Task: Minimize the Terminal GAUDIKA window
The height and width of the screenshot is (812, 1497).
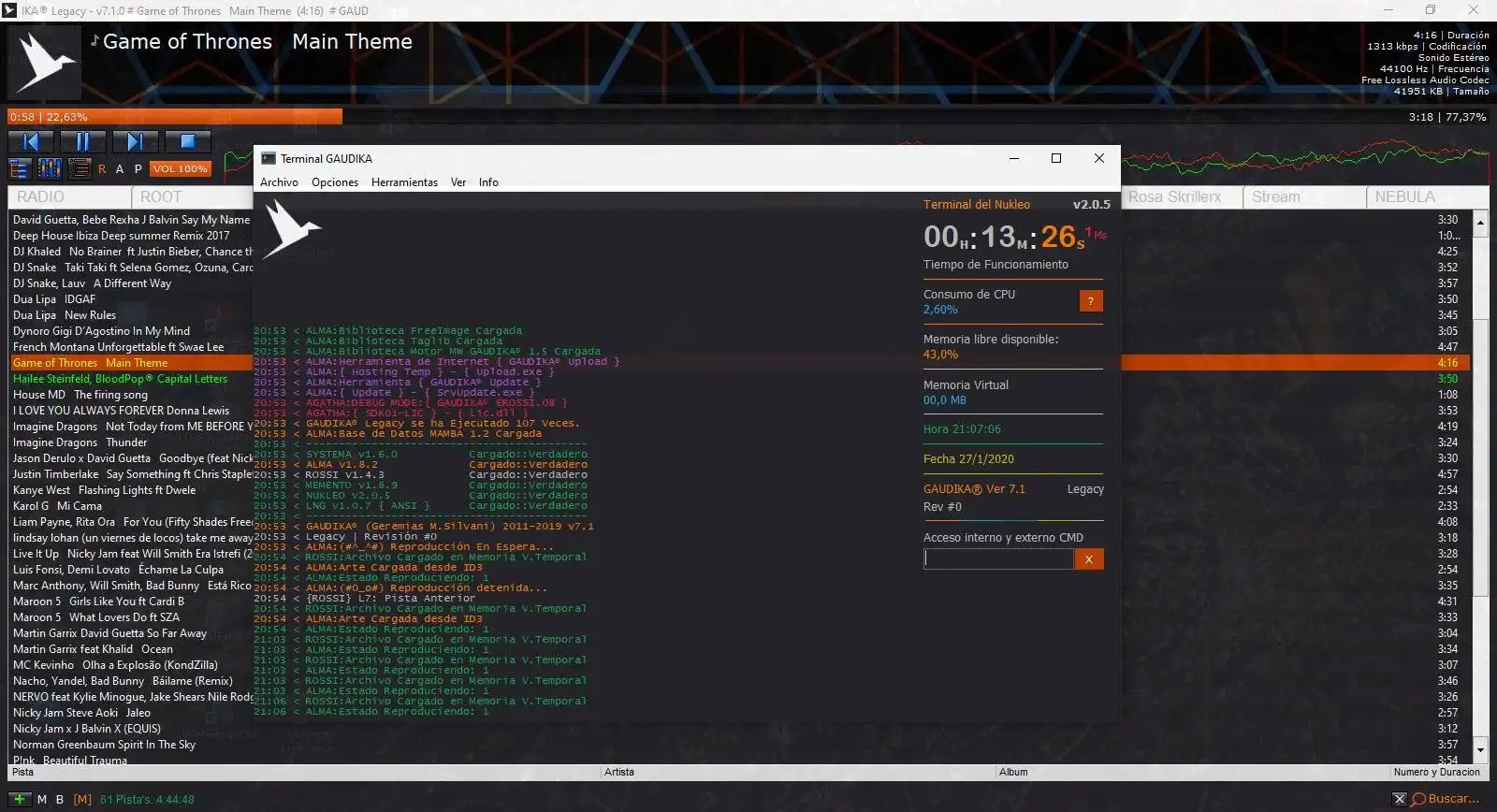Action: click(x=1013, y=158)
